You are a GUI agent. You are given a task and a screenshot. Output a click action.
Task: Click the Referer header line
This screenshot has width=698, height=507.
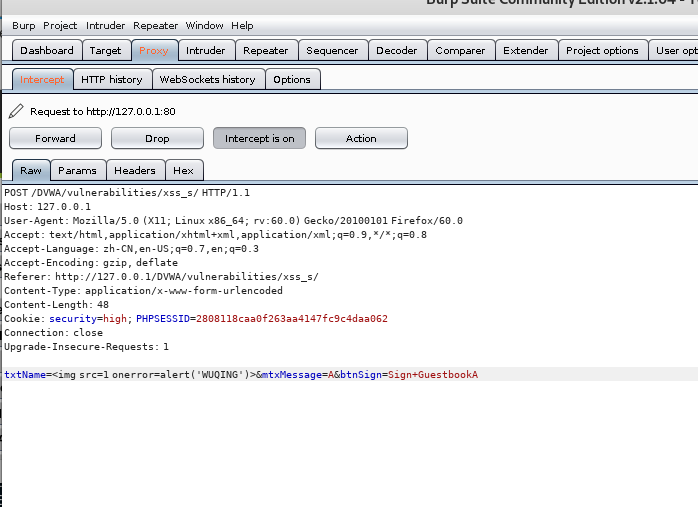click(x=161, y=277)
